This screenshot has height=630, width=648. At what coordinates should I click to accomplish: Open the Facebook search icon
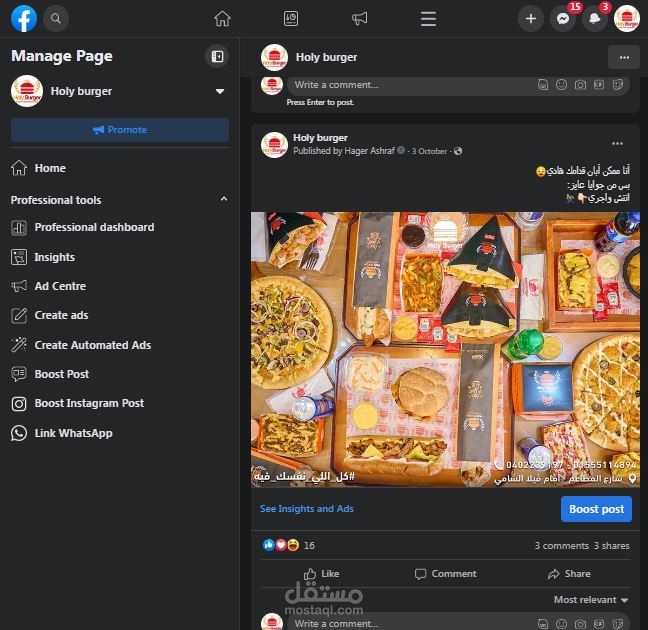point(56,19)
